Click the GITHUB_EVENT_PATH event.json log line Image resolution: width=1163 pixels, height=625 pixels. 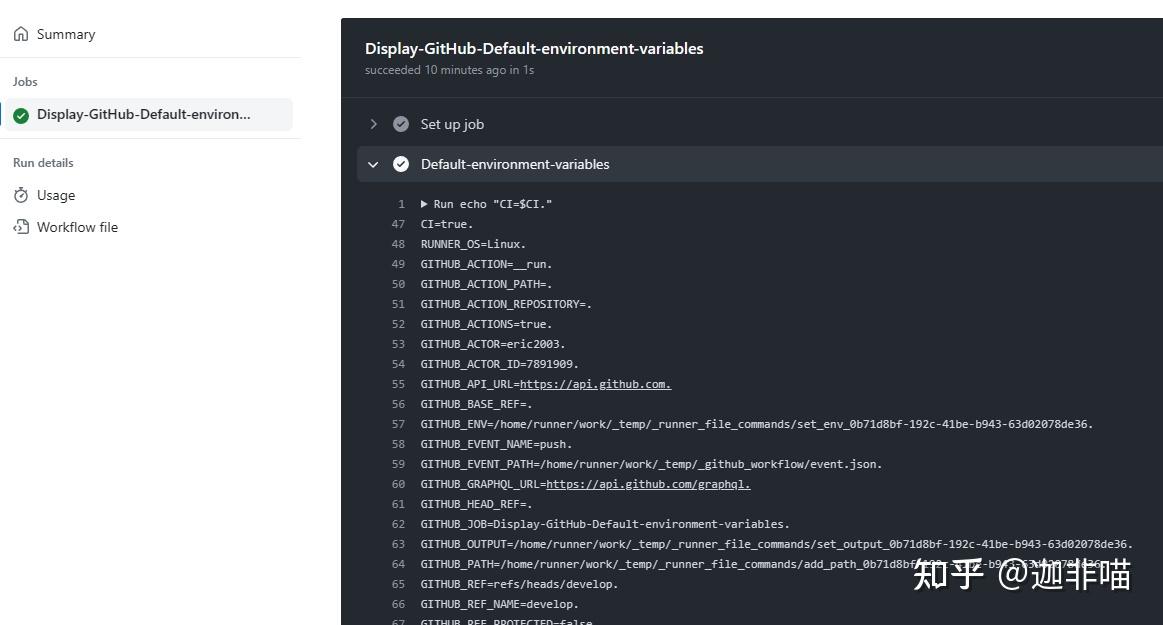point(651,464)
